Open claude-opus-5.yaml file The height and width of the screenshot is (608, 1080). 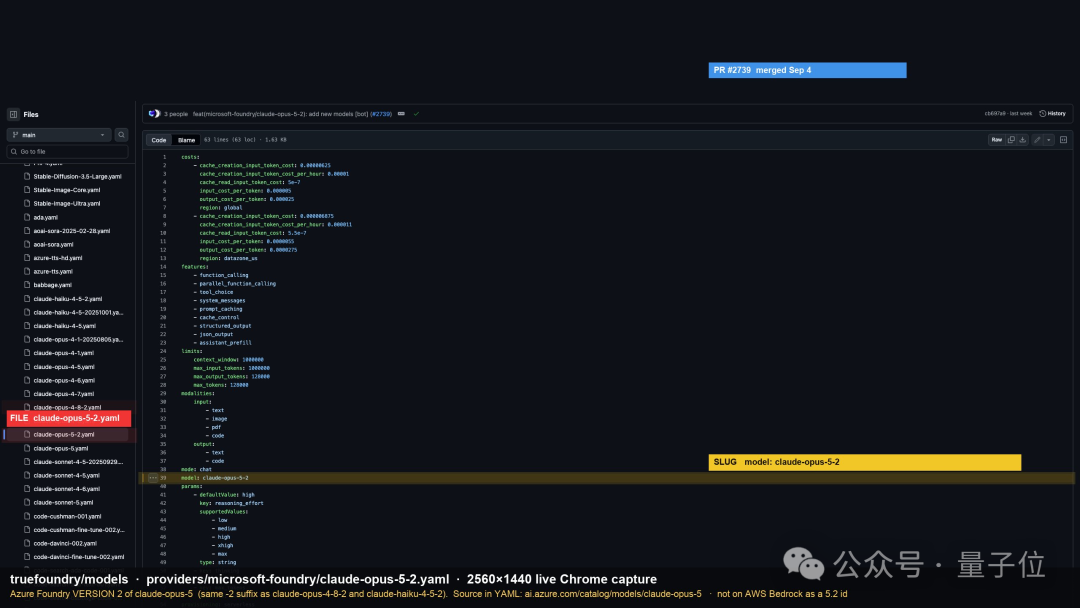(x=61, y=448)
